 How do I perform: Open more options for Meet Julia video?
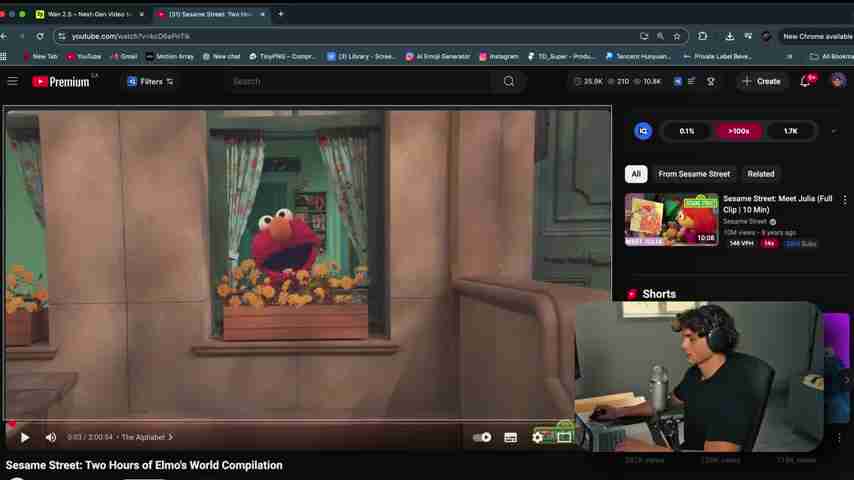click(x=844, y=200)
